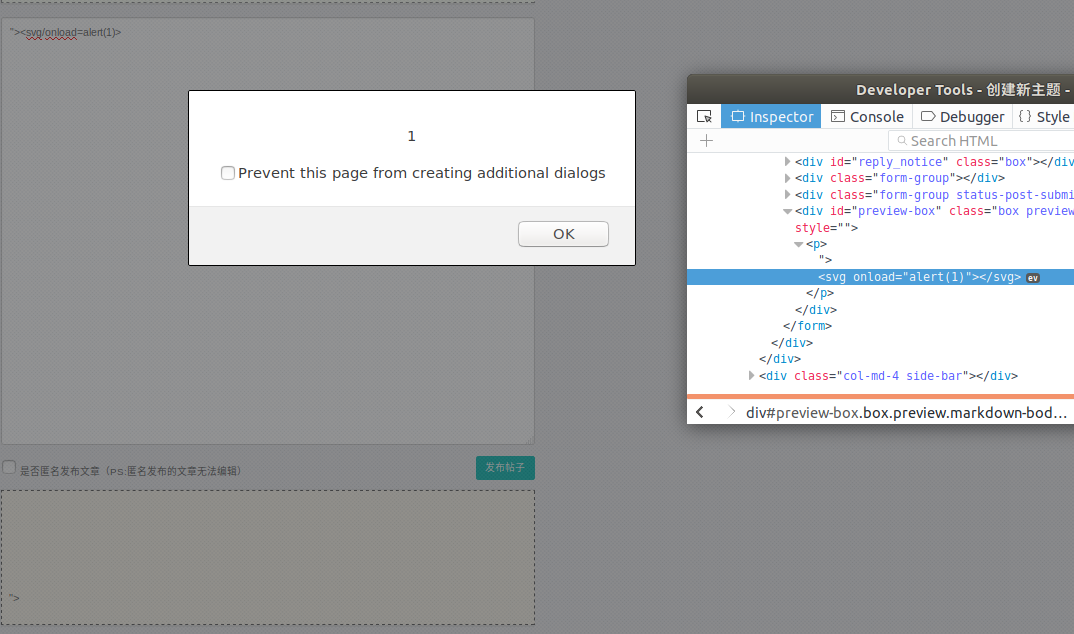Expand the reply_notice div node
This screenshot has height=634, width=1074.
pos(788,162)
